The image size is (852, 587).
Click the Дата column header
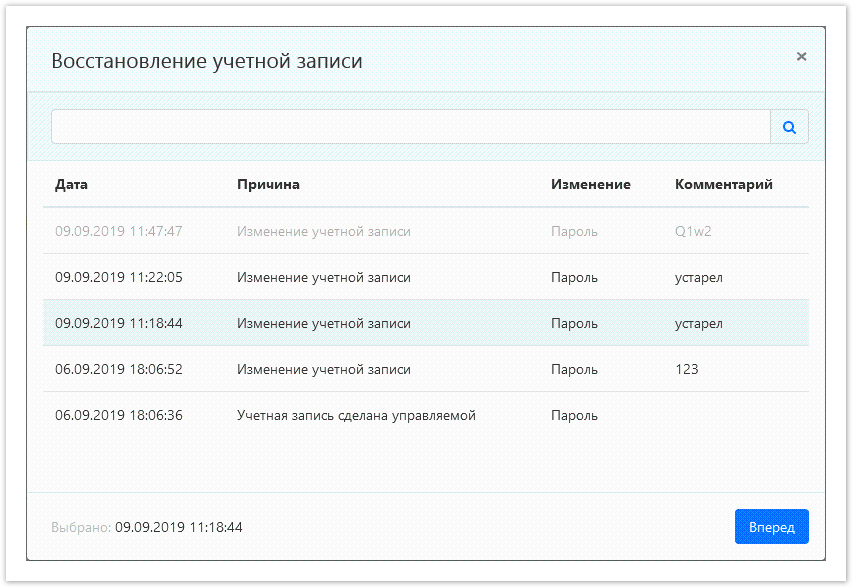click(72, 184)
